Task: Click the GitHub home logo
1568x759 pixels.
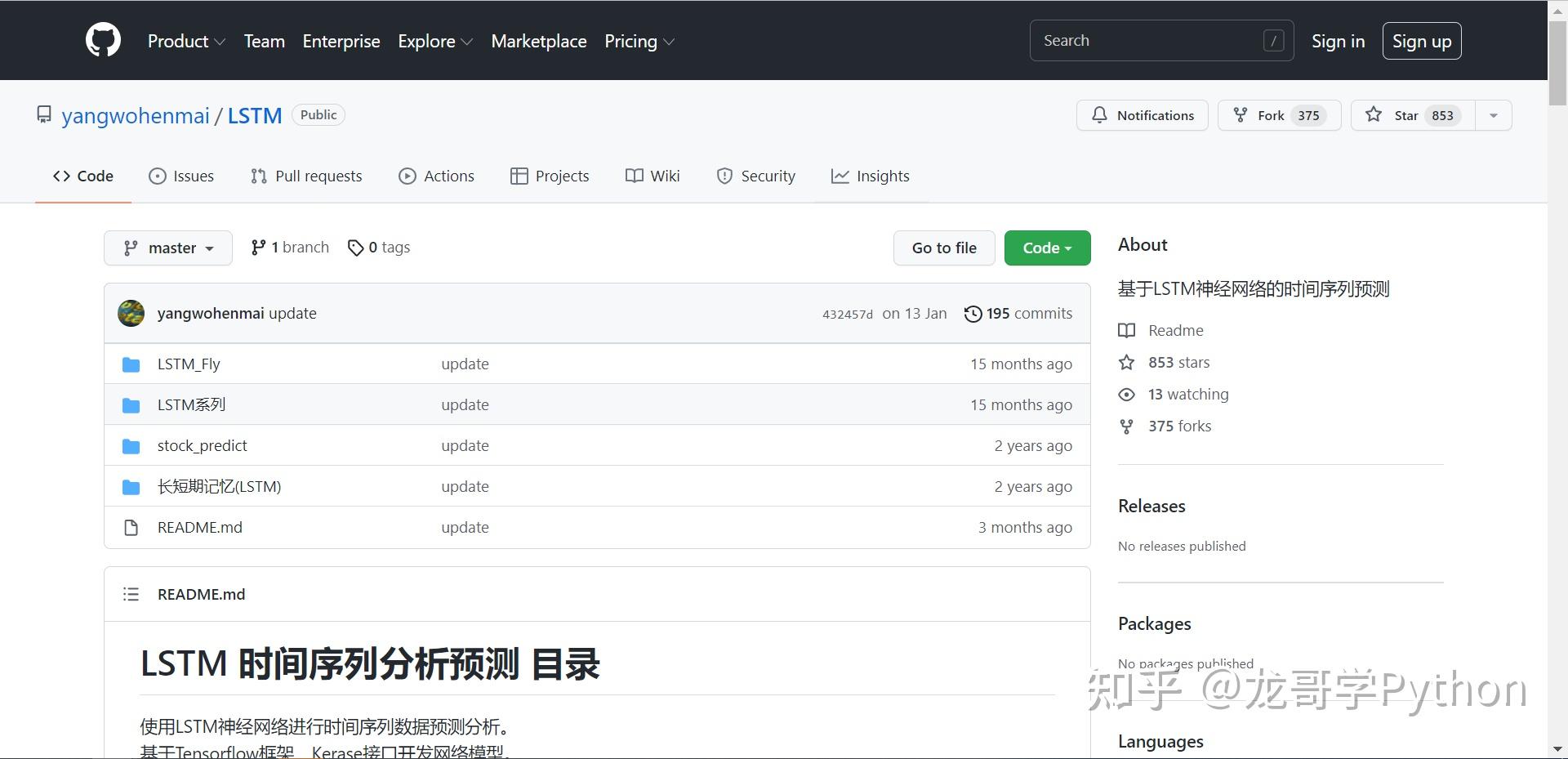Action: 102,39
